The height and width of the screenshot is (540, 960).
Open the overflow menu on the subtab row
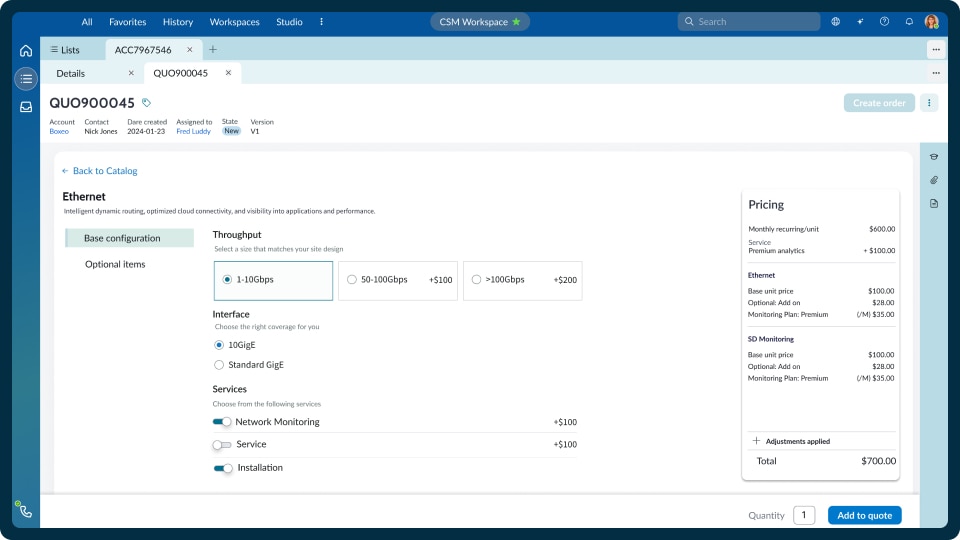click(936, 73)
